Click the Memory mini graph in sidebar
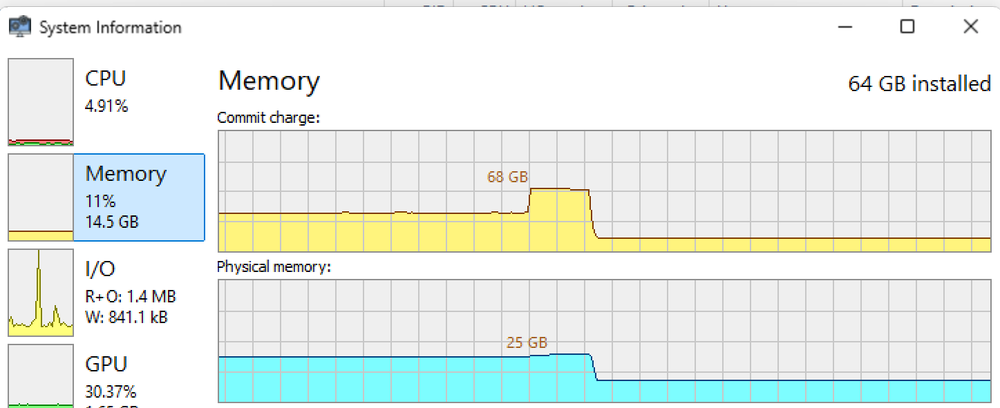The image size is (1000, 408). coord(40,197)
